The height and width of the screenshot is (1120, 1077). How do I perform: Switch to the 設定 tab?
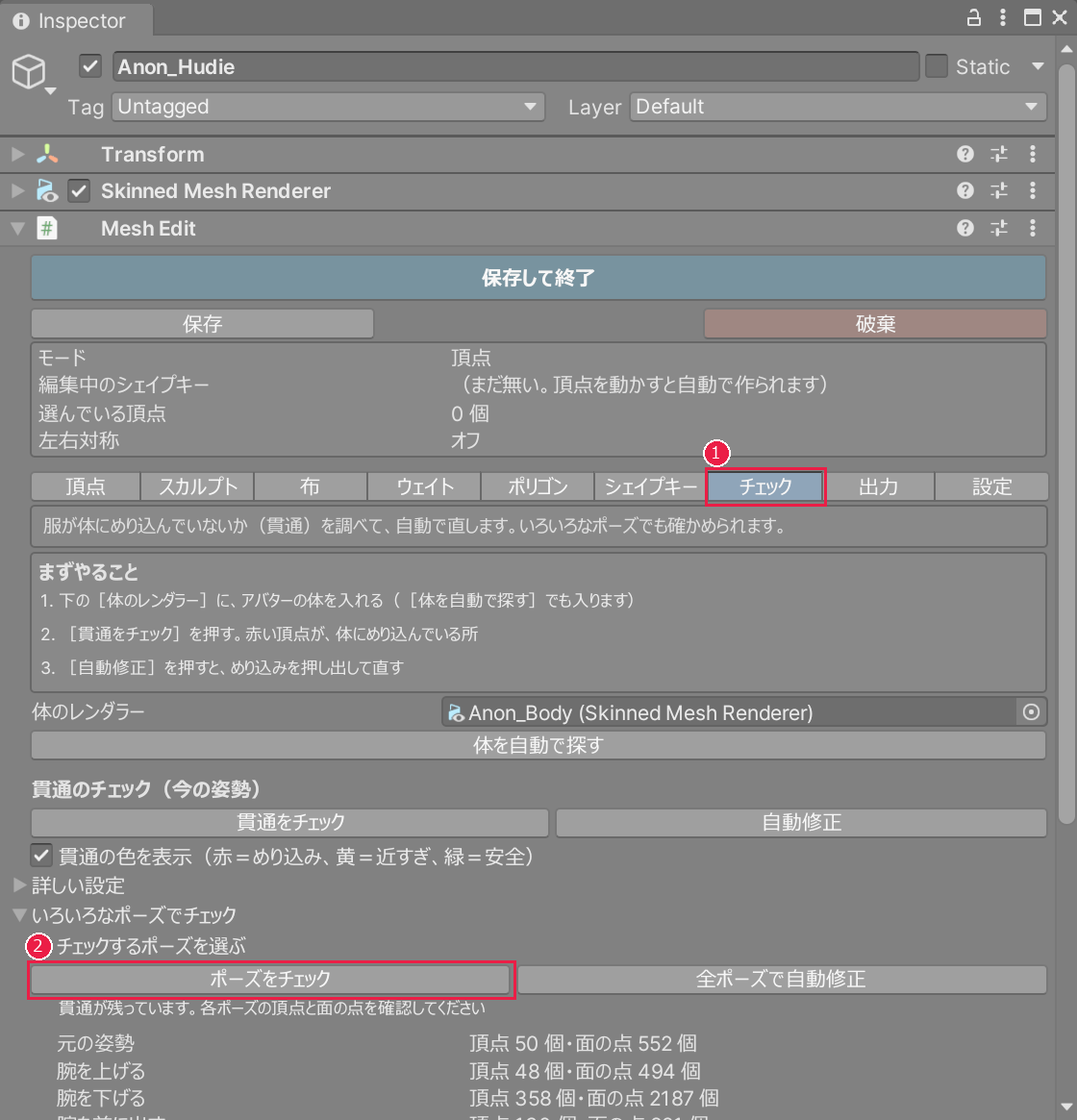(x=992, y=486)
